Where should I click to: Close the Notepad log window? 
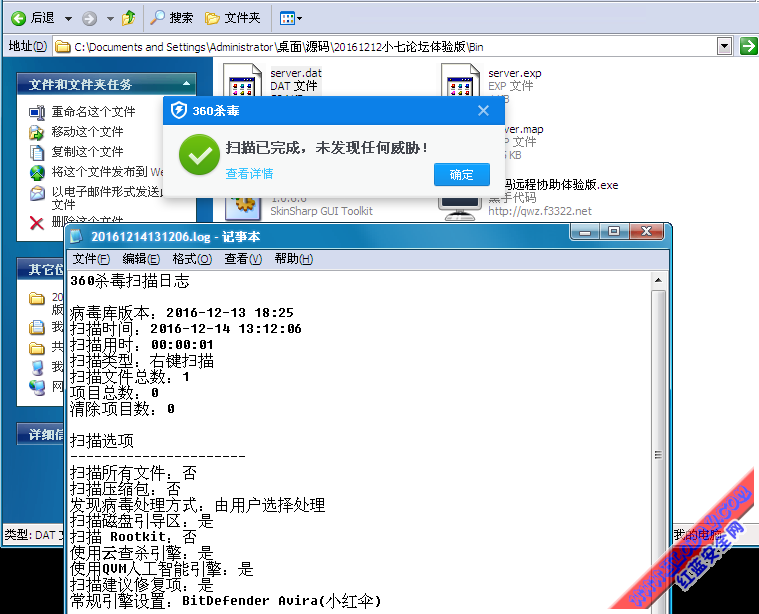[646, 231]
